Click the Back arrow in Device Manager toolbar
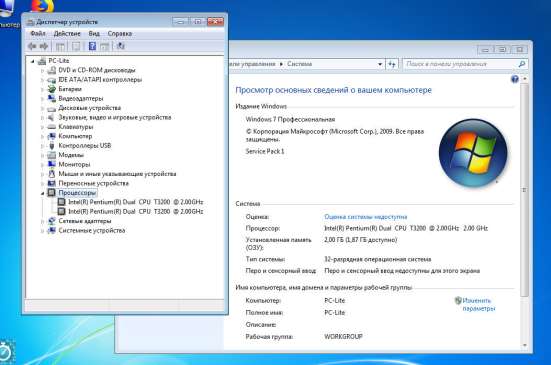The width and height of the screenshot is (551, 365). pos(32,46)
